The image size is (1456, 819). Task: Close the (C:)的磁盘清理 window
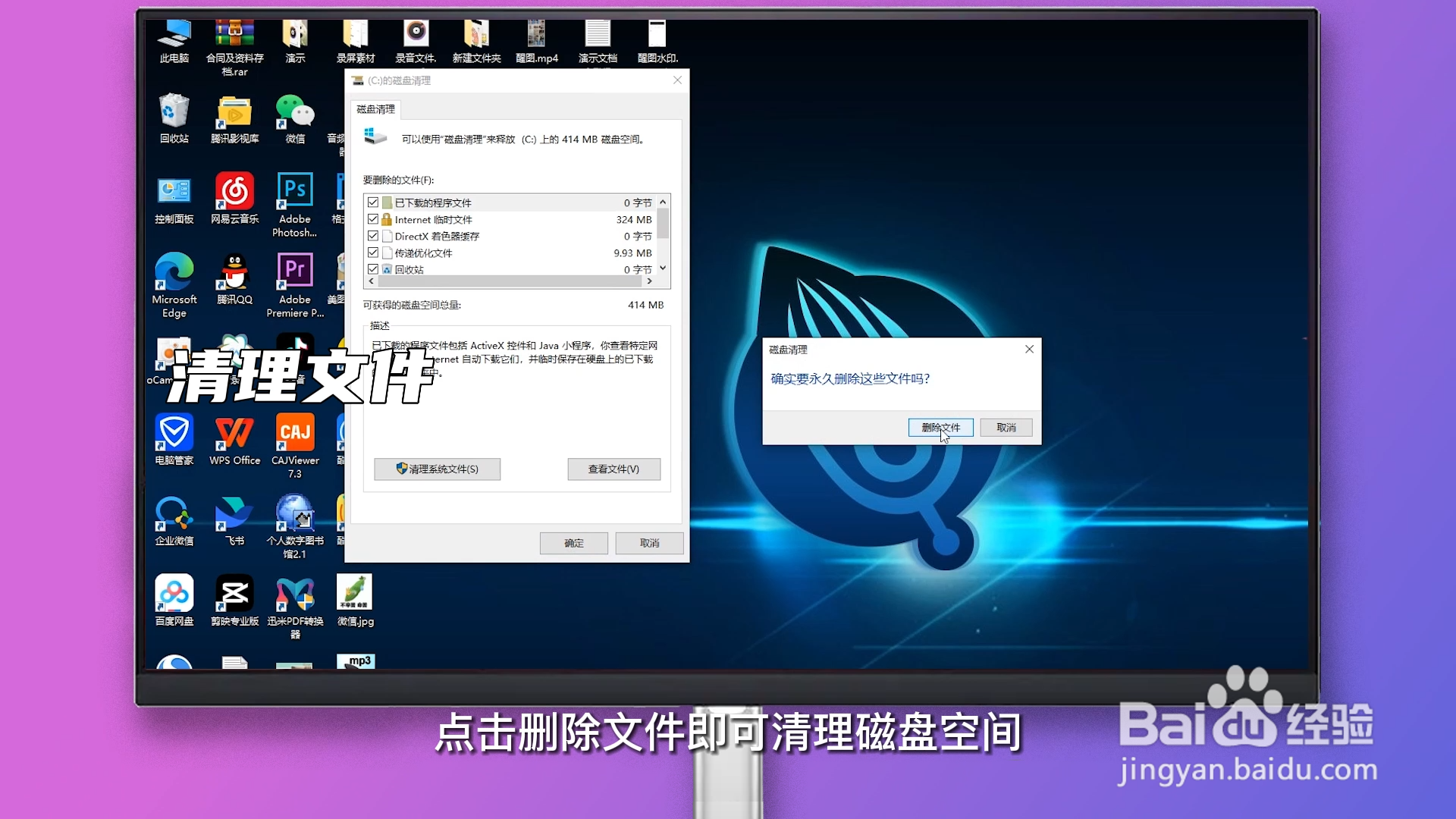(x=677, y=80)
